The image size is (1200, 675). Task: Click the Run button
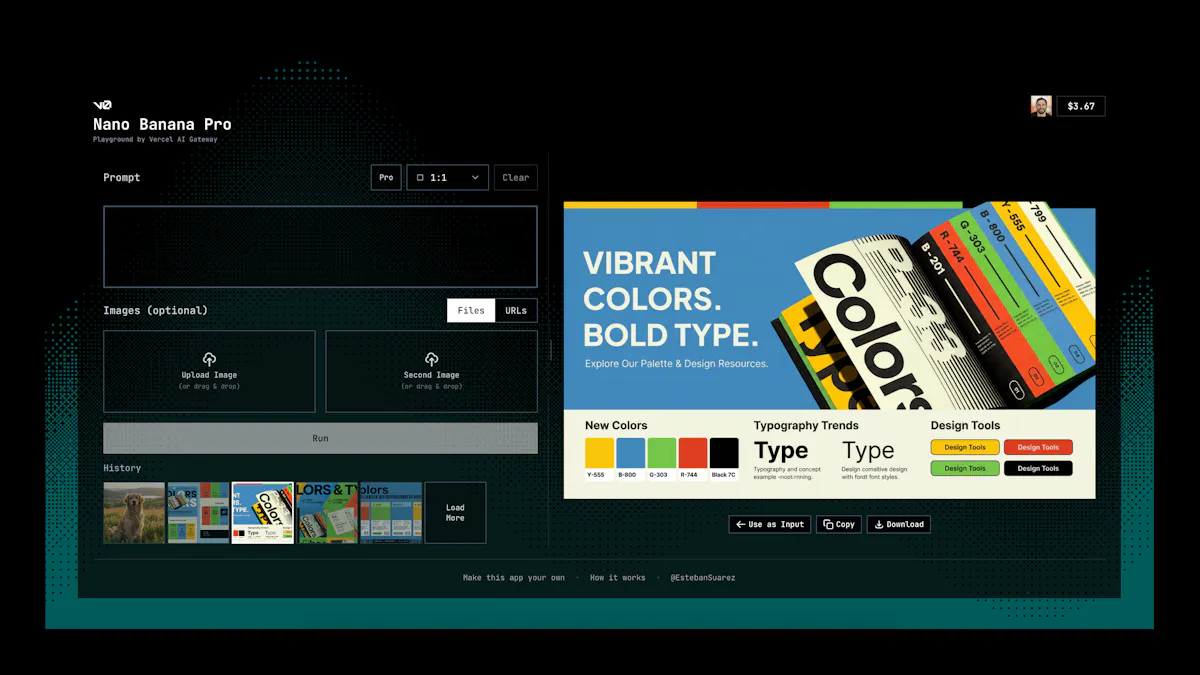point(320,438)
